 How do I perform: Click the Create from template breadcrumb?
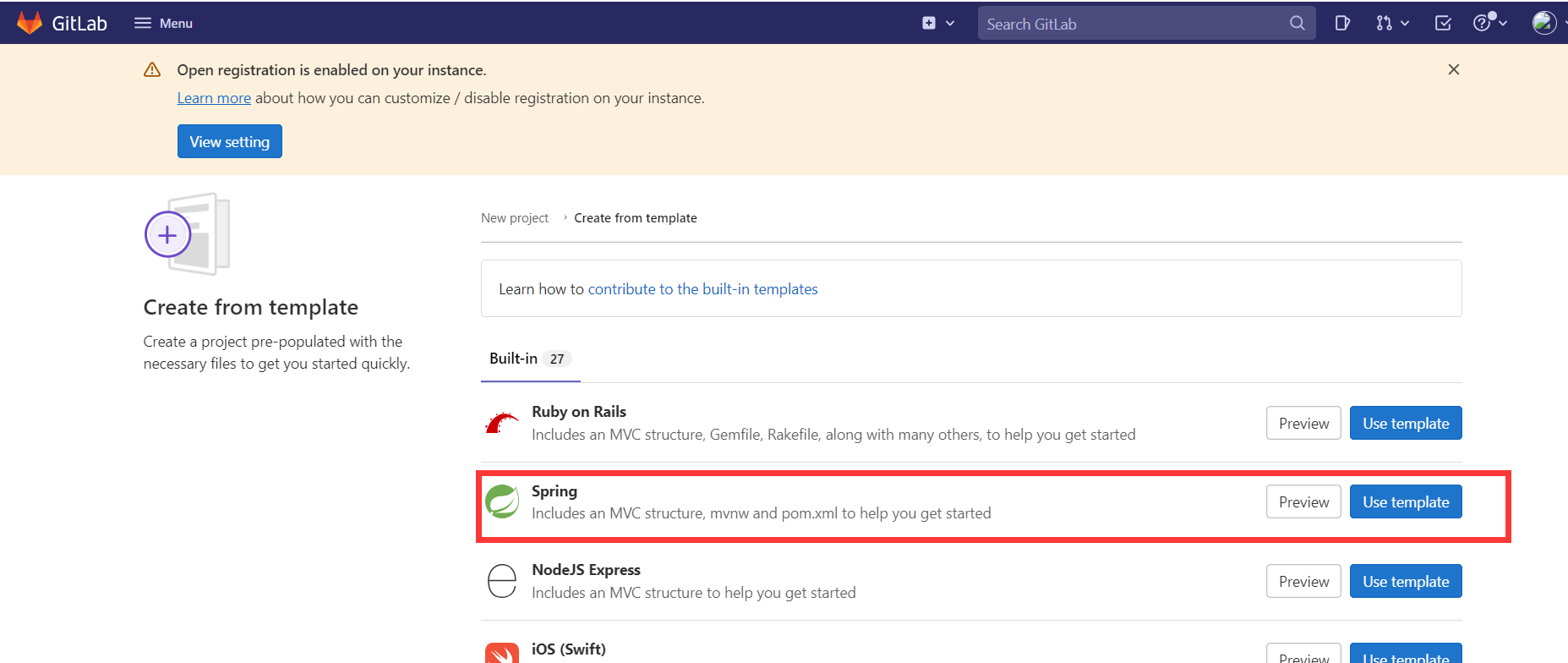coord(636,218)
